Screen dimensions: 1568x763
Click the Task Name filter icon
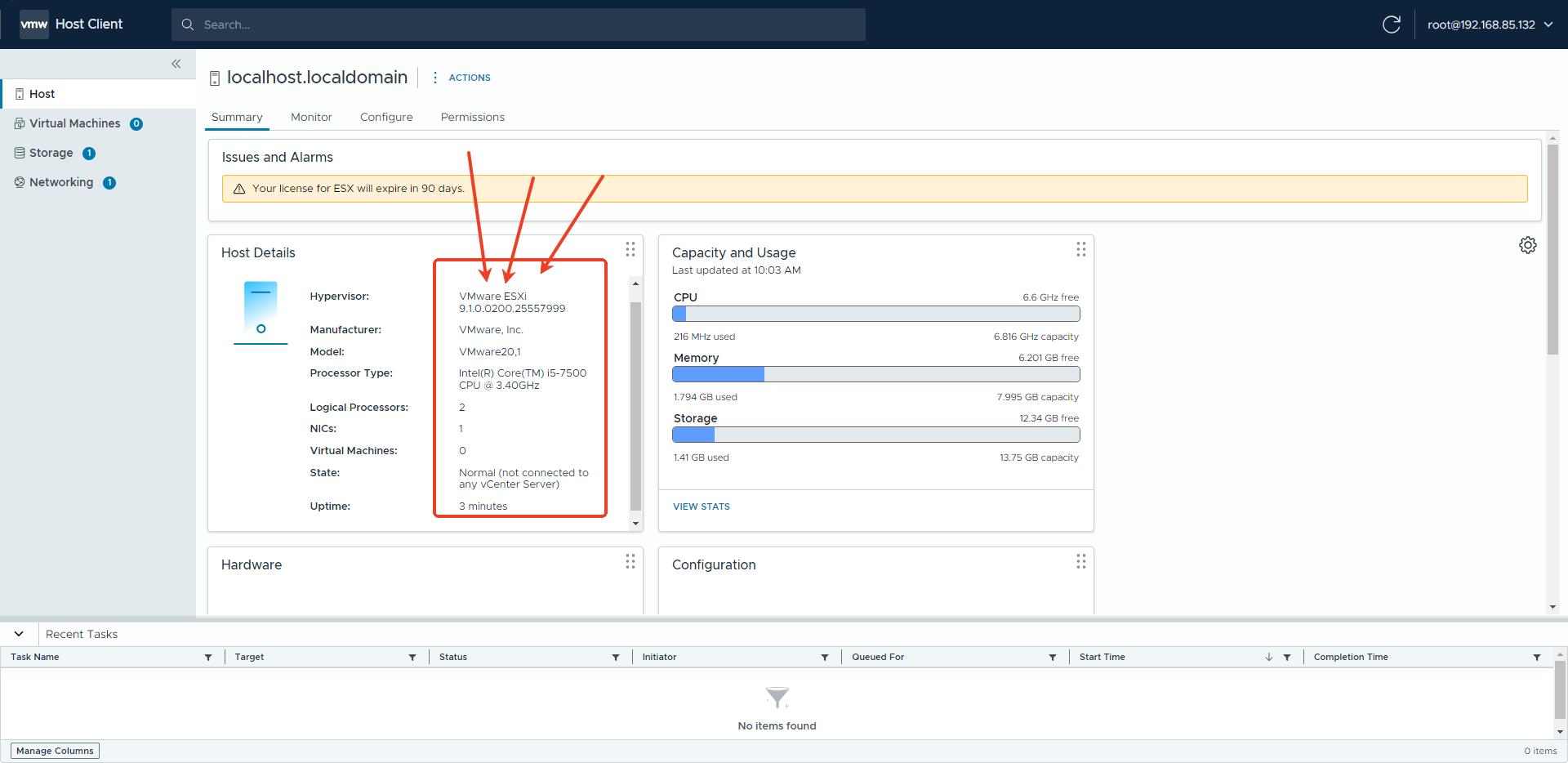point(208,658)
